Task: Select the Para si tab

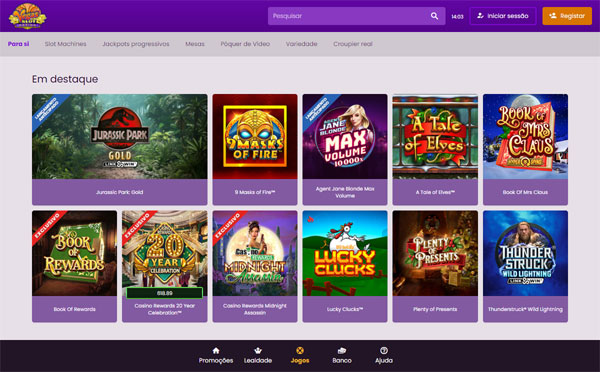Action: pyautogui.click(x=18, y=44)
